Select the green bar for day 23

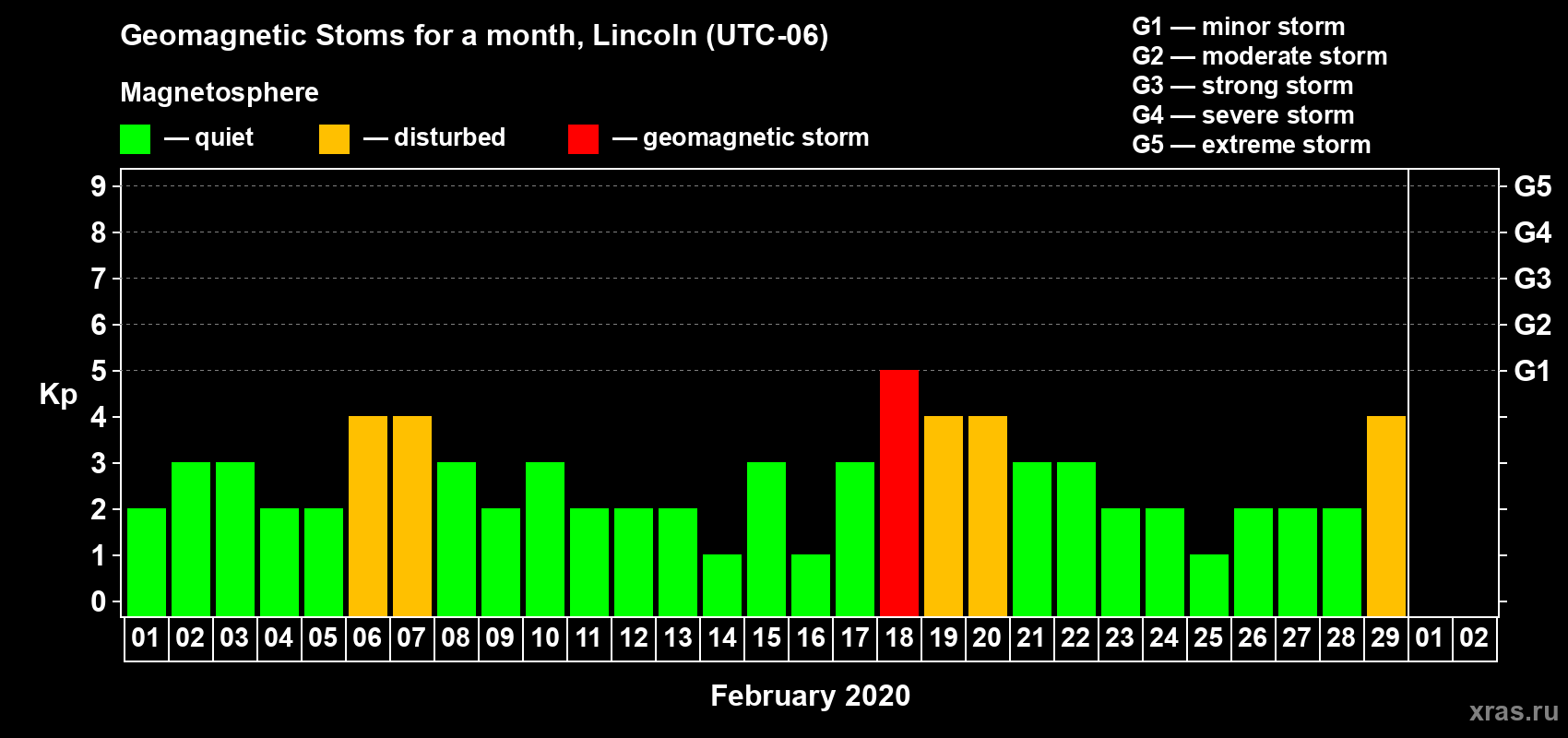1121,562
